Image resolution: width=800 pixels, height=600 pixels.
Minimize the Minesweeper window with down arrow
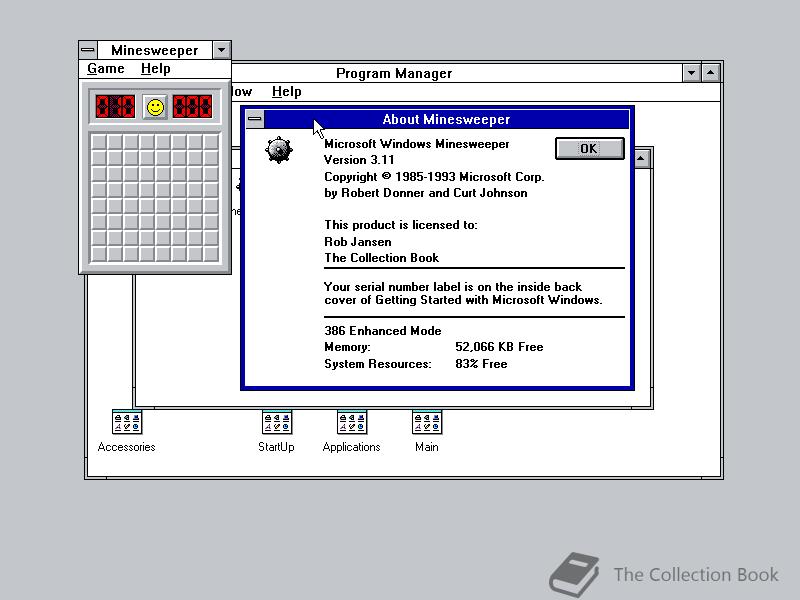click(221, 50)
